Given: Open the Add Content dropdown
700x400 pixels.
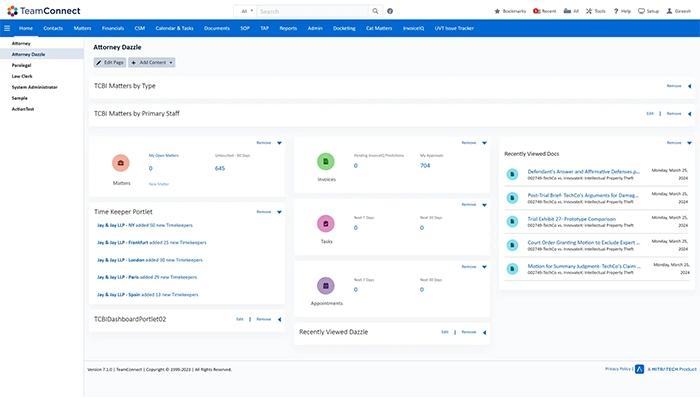Looking at the screenshot, I should 152,62.
